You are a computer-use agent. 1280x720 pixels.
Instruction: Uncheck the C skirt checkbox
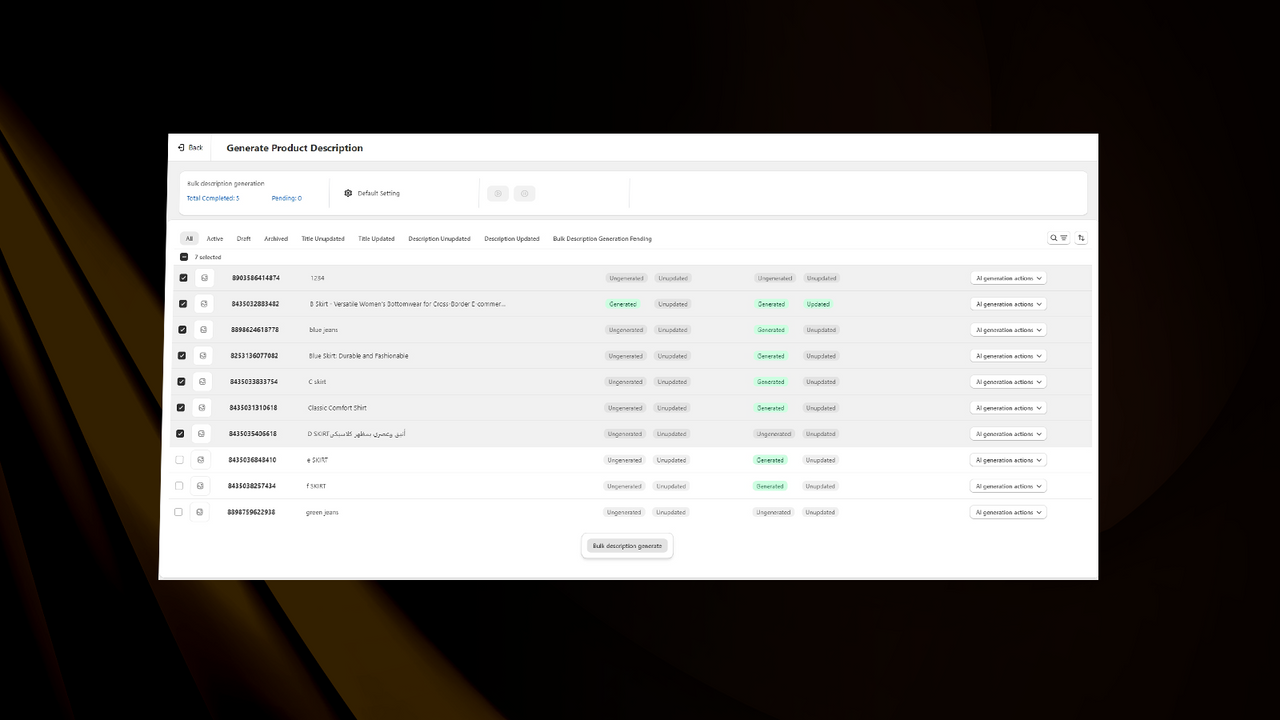click(181, 382)
